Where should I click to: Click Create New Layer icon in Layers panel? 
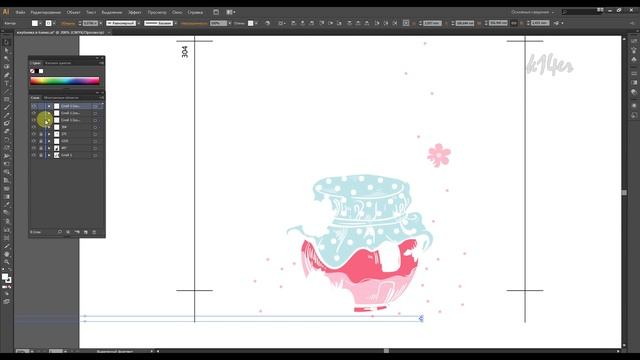click(x=86, y=232)
